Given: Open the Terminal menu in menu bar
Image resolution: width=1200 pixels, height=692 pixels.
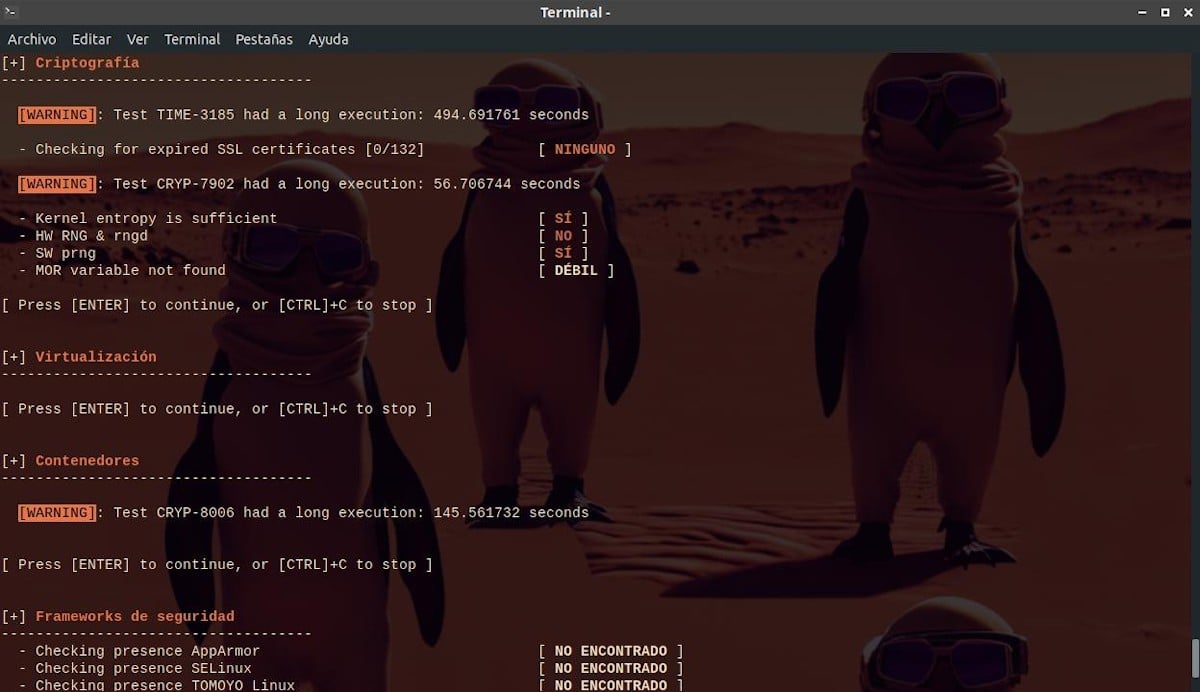Looking at the screenshot, I should coord(192,39).
